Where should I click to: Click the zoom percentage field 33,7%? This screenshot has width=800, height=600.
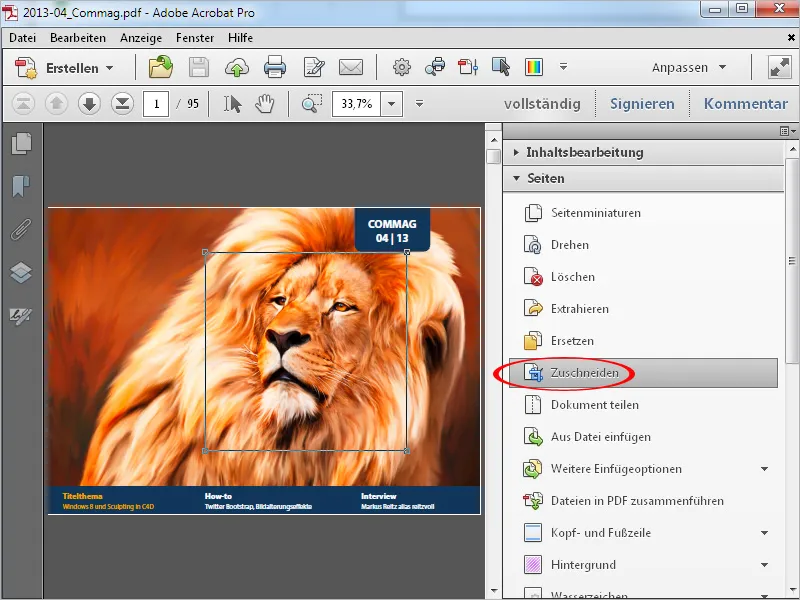pyautogui.click(x=357, y=104)
